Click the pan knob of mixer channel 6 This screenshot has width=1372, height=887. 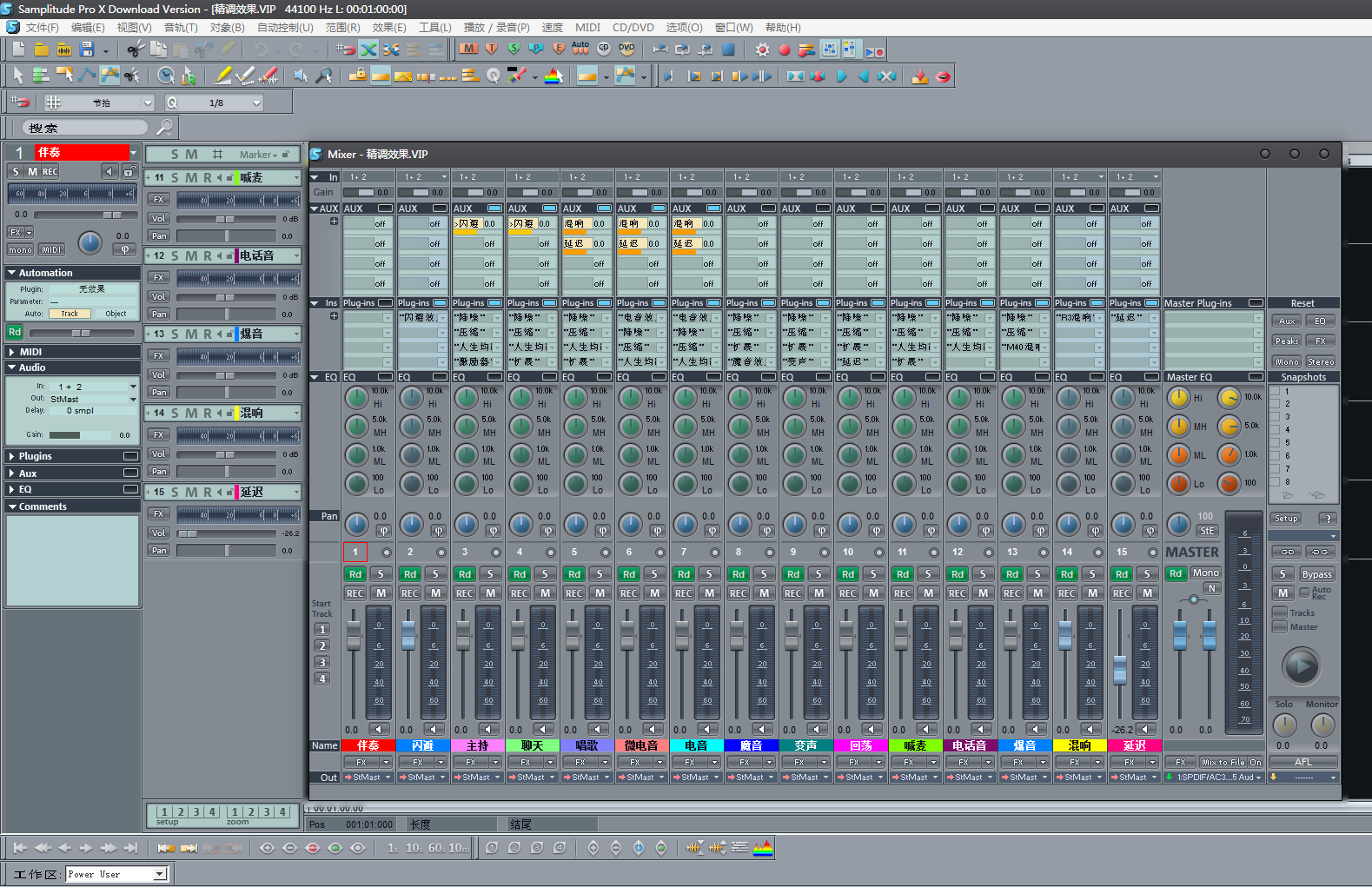click(x=631, y=524)
